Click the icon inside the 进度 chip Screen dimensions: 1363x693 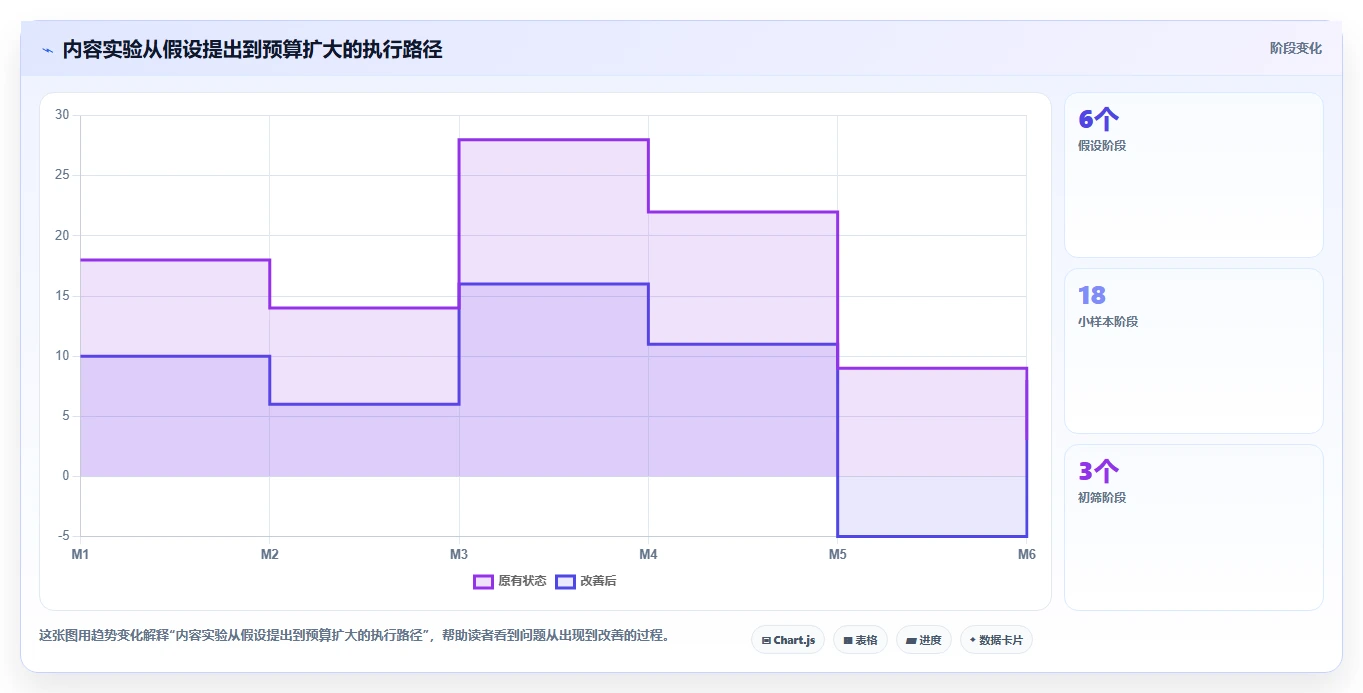click(911, 640)
